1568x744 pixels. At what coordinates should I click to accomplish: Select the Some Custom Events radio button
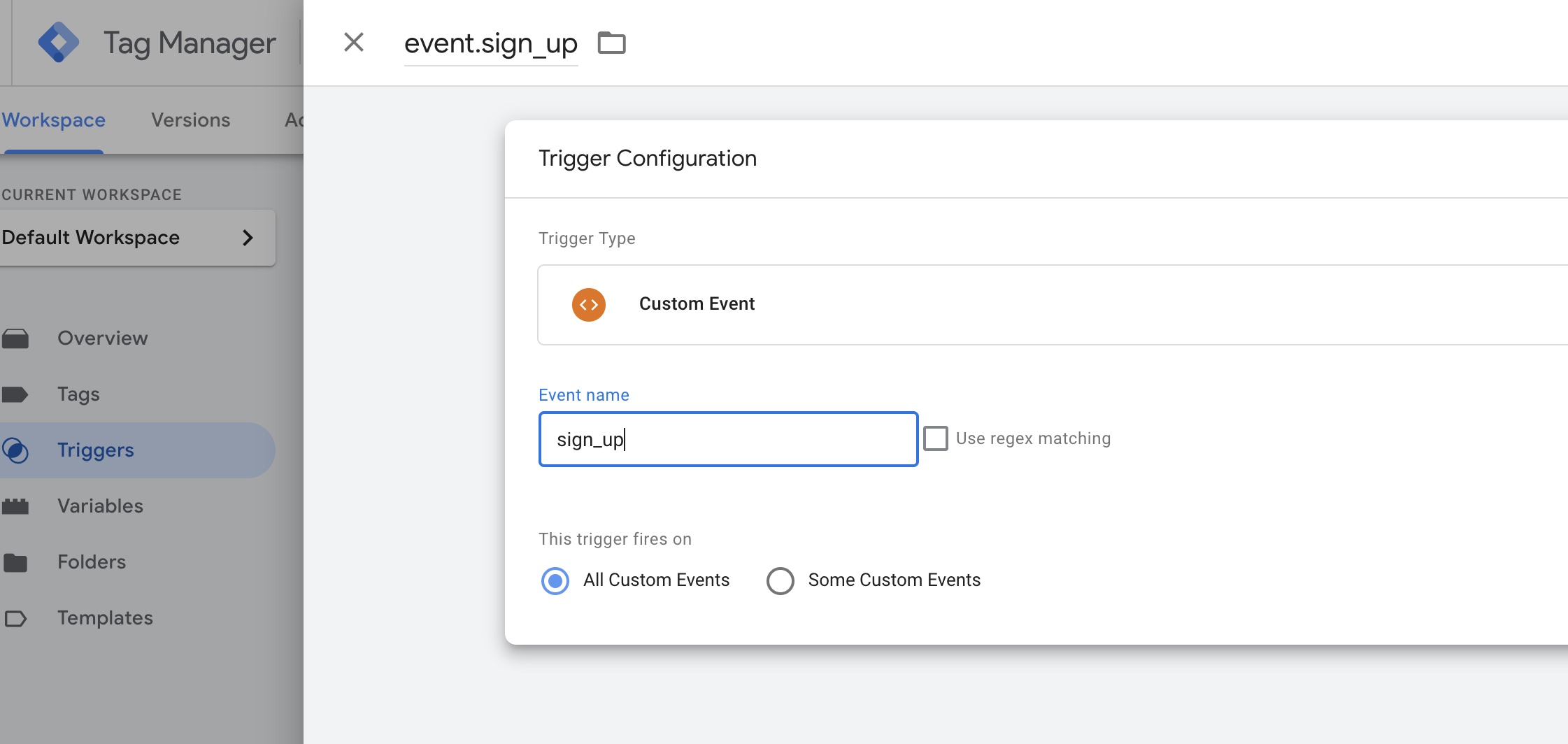[x=781, y=580]
